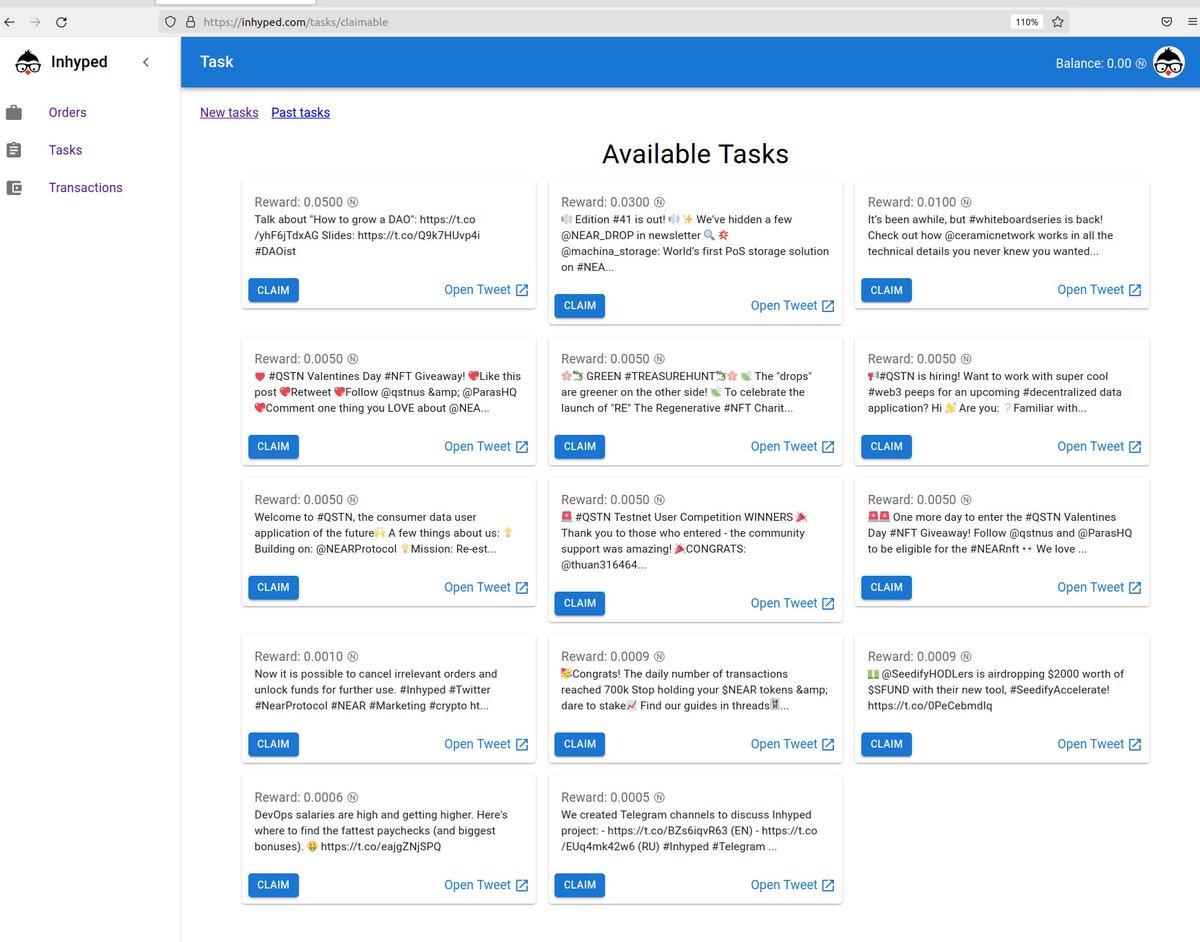Claim the "#QSTN is hiring" task
Image resolution: width=1200 pixels, height=942 pixels.
(886, 447)
